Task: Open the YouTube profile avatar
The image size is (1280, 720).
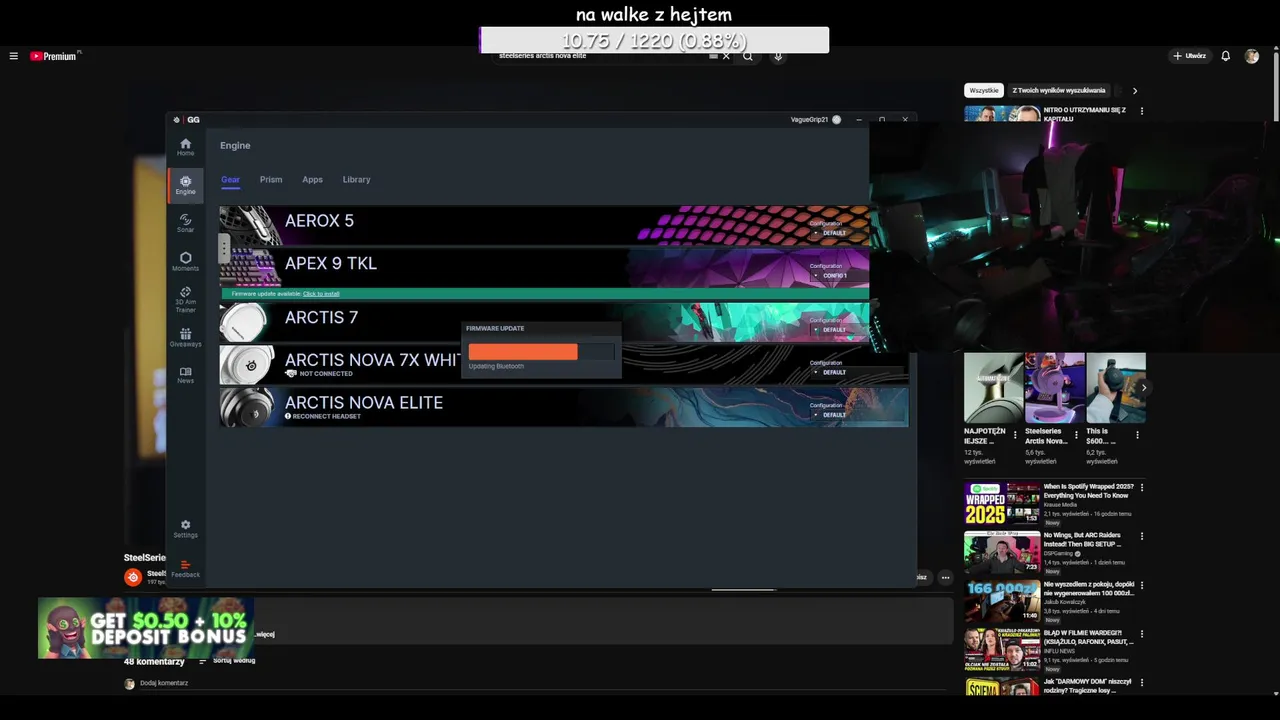Action: coord(1251,56)
